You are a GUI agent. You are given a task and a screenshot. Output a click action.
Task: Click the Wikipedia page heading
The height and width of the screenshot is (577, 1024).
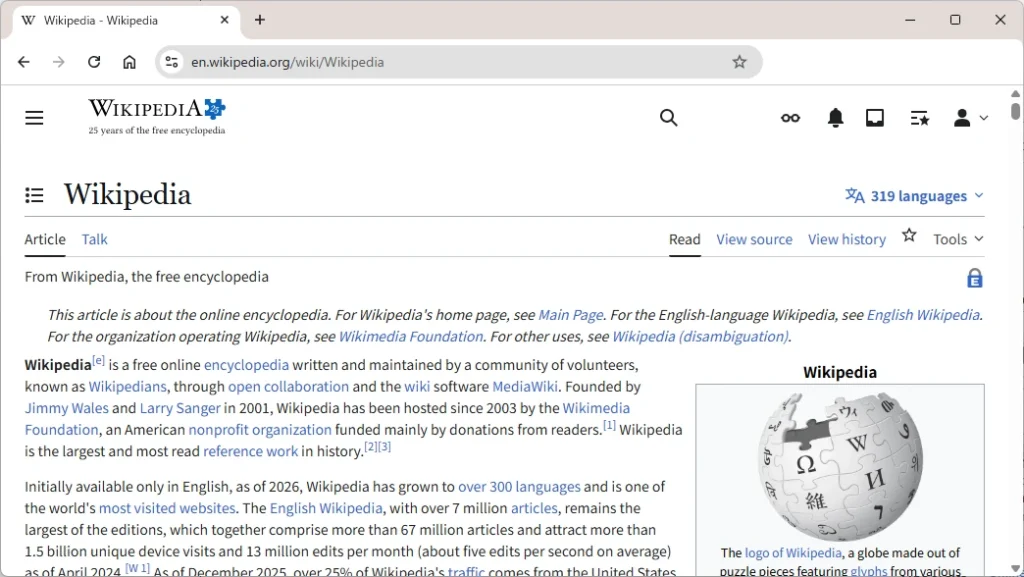pyautogui.click(x=127, y=195)
